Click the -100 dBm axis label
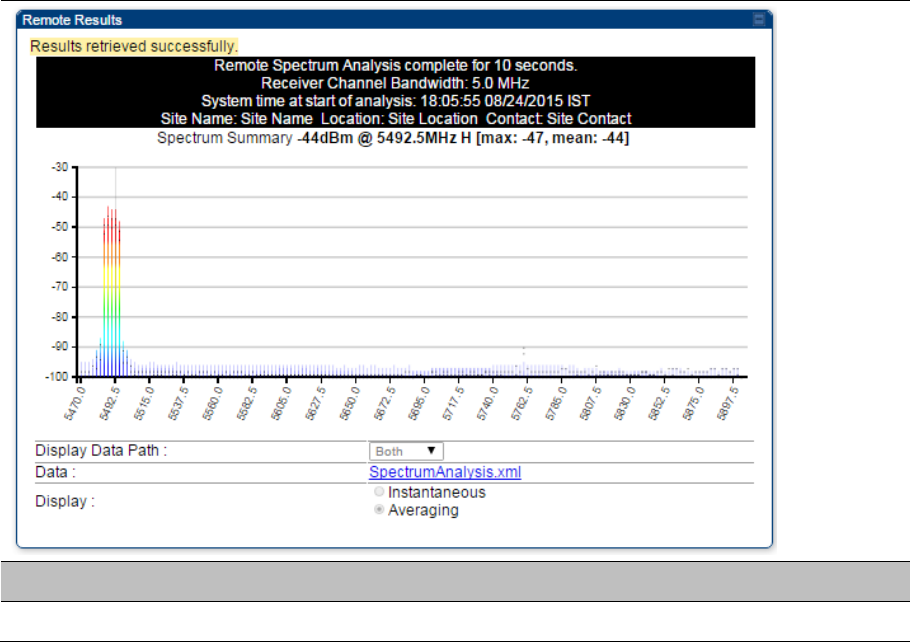The width and height of the screenshot is (910, 642). pos(57,377)
